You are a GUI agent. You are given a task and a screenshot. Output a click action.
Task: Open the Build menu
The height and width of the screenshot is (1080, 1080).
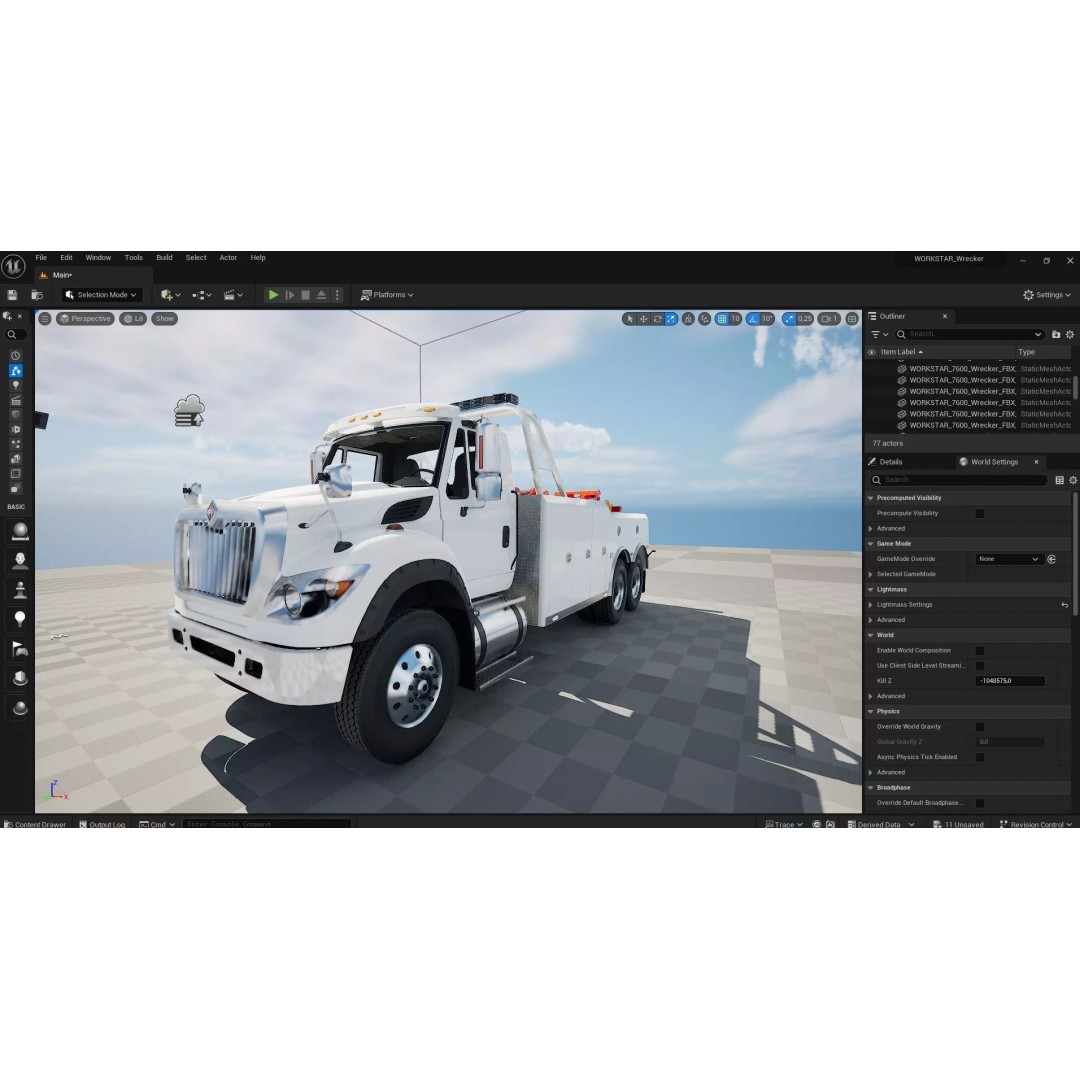click(164, 258)
